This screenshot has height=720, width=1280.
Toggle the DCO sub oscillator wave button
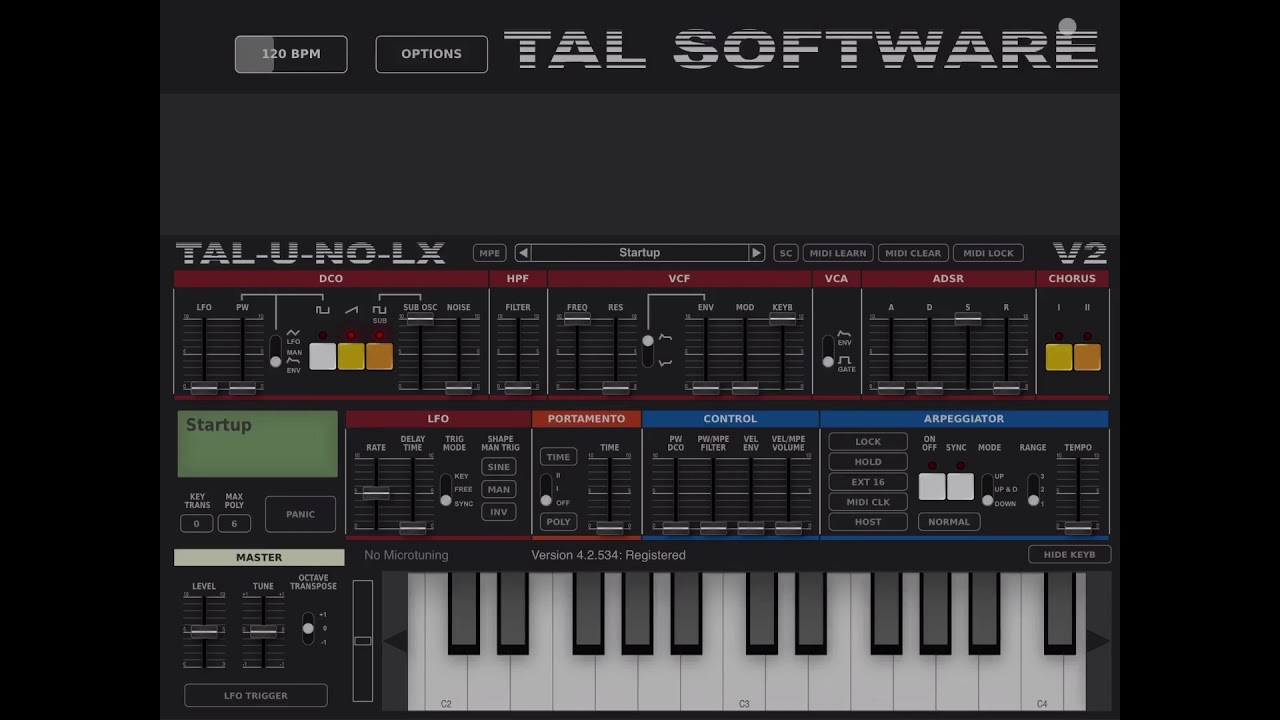coord(379,356)
